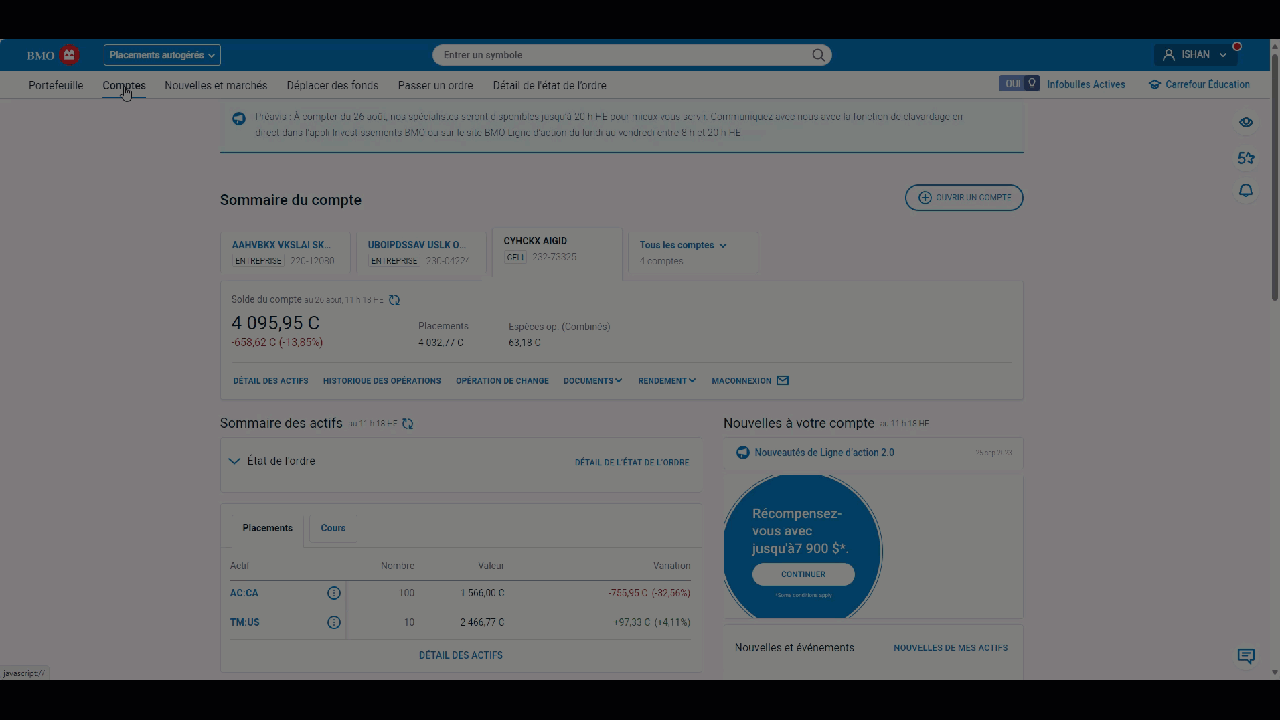Viewport: 1280px width, 720px height.
Task: Click CONTINUER button in promo
Action: [x=803, y=574]
